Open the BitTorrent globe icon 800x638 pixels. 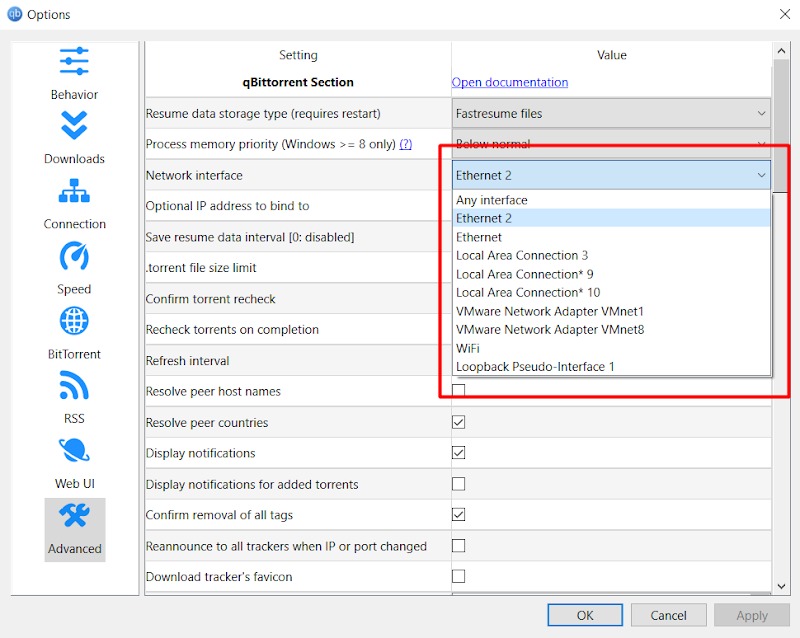click(74, 321)
